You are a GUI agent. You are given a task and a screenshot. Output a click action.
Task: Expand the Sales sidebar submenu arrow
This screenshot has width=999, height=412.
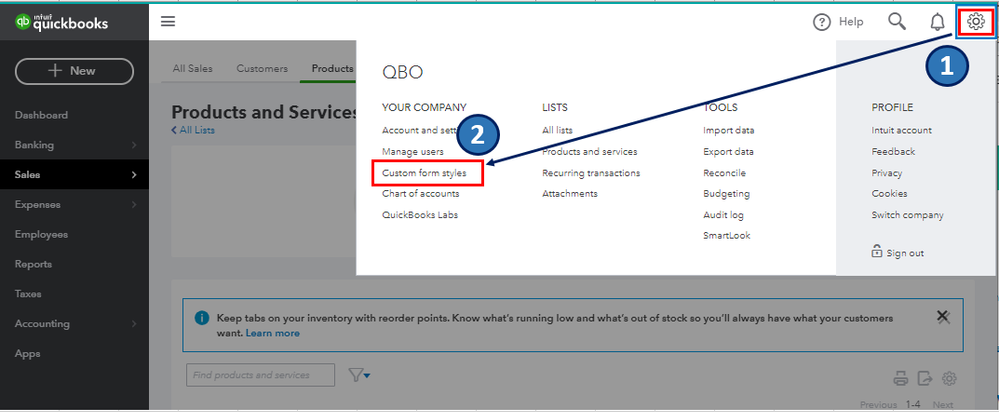click(x=134, y=174)
